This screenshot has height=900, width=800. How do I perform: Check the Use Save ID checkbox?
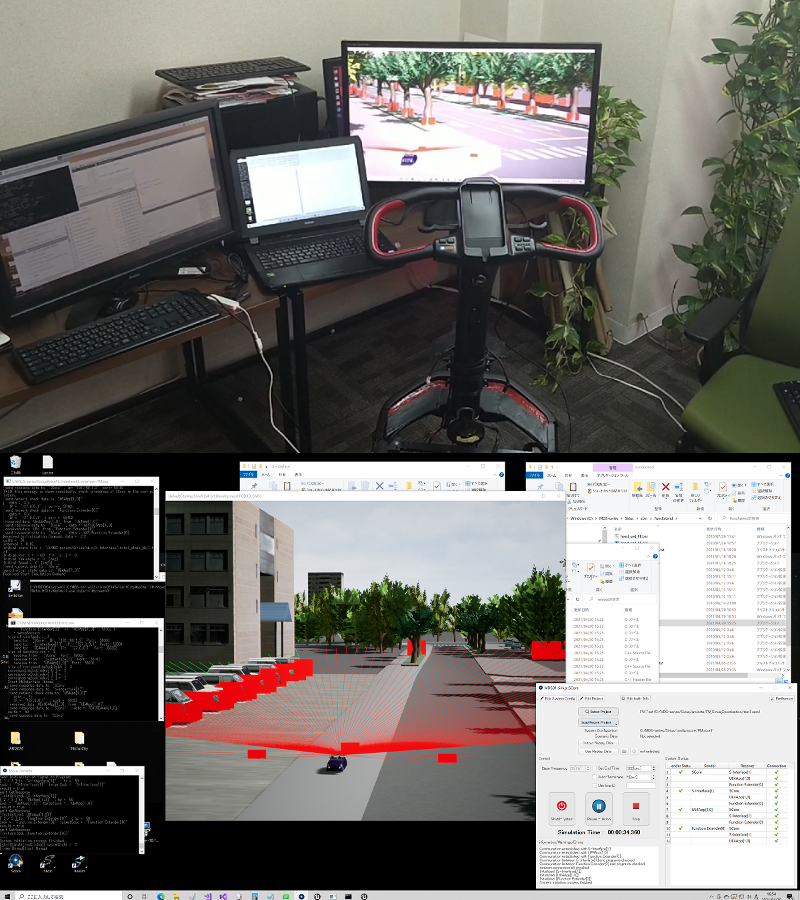[597, 786]
